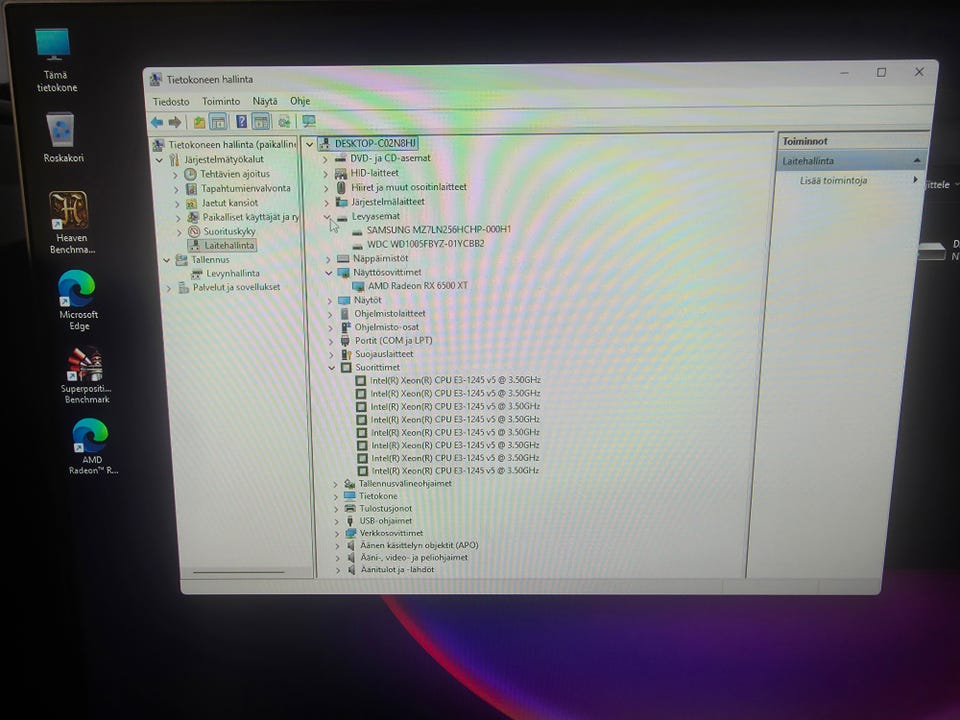Open the Tiedosto menu
This screenshot has width=960, height=720.
click(x=171, y=102)
